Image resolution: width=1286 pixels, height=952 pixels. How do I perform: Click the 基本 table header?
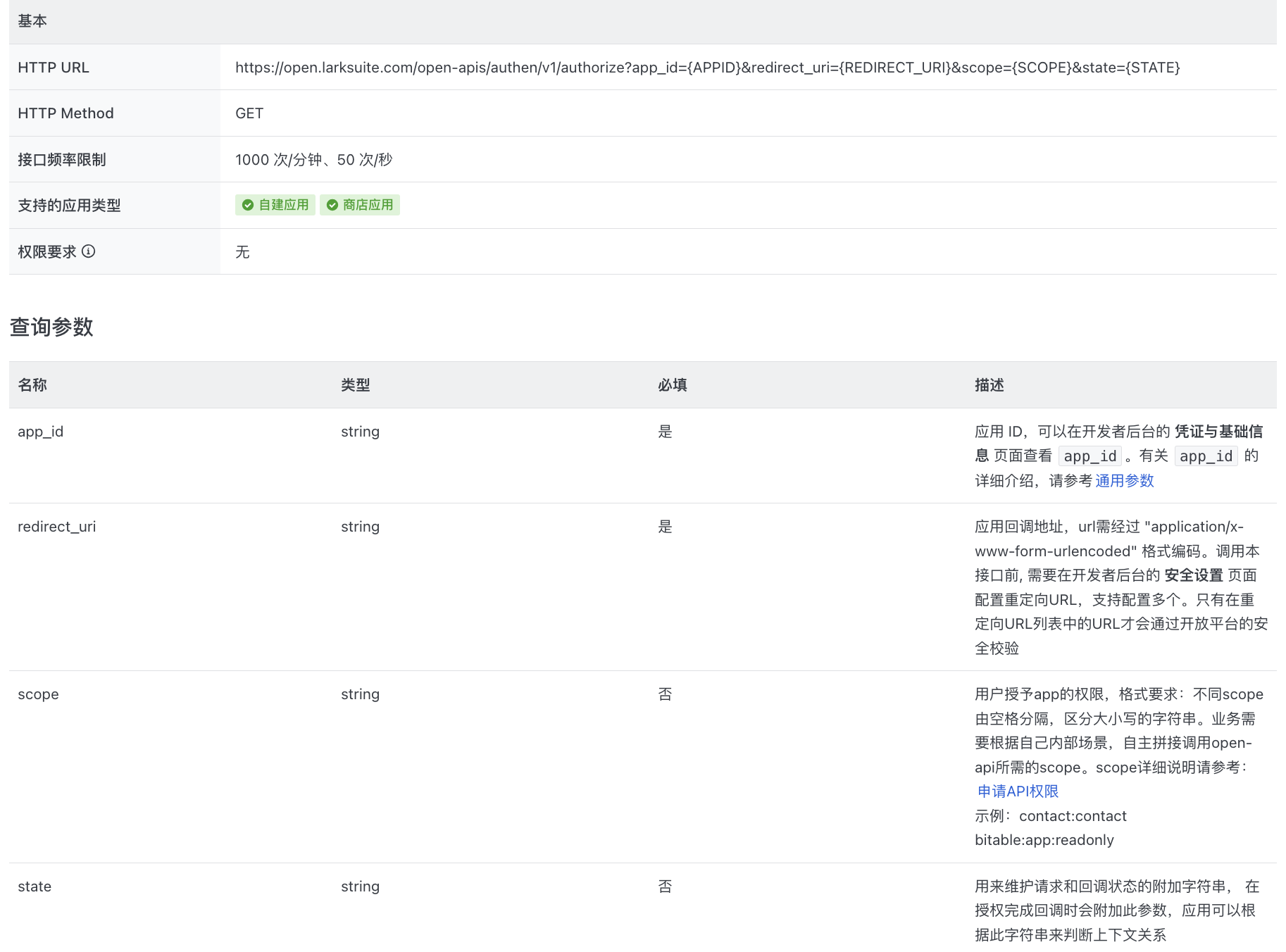pos(32,21)
